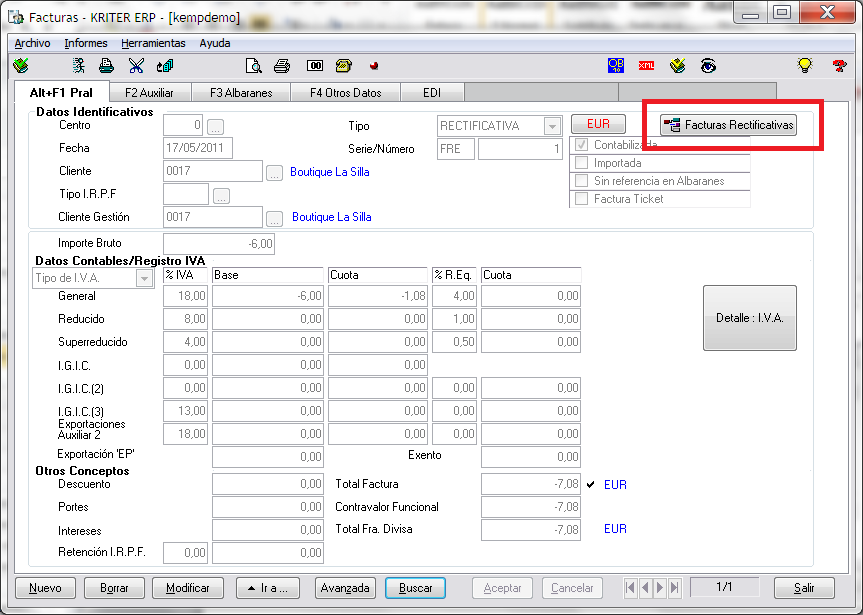Click the Retención I.R.P.F. percentage field

click(185, 553)
